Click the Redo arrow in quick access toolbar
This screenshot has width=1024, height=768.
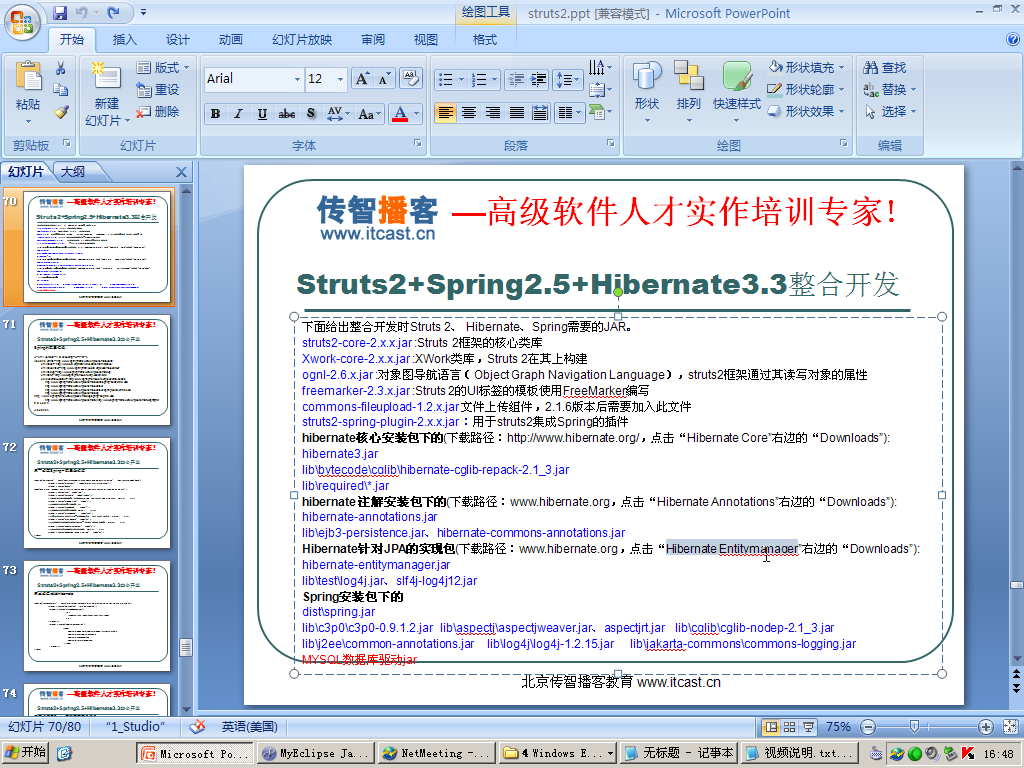(114, 12)
